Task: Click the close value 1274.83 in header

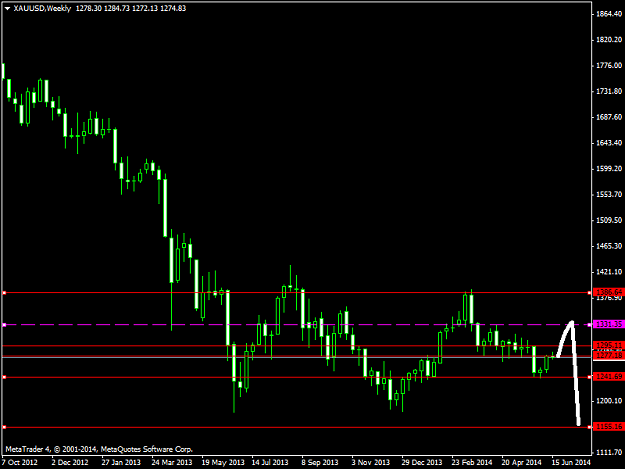Action: (x=173, y=8)
